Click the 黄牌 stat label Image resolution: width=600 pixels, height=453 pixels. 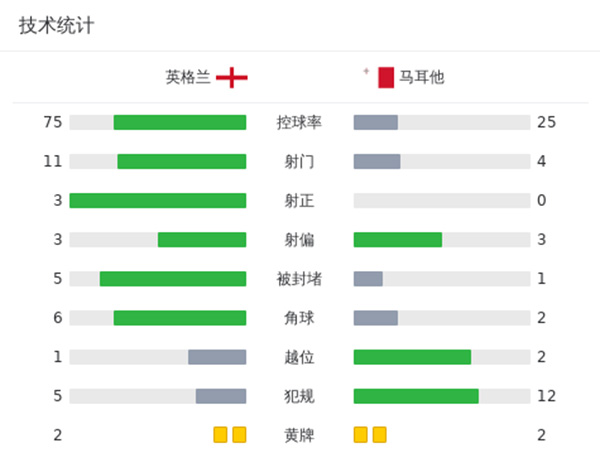300,435
